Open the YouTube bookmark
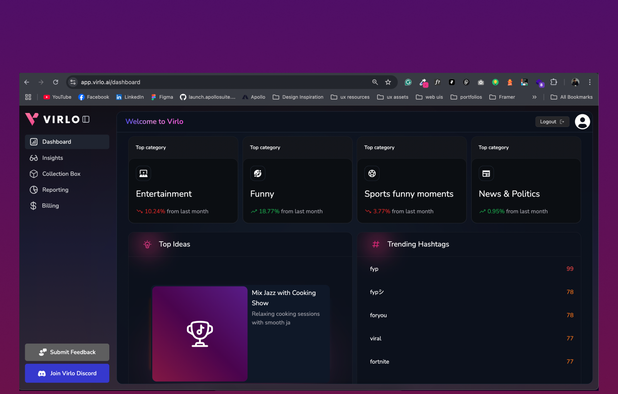The image size is (618, 394). 58,97
